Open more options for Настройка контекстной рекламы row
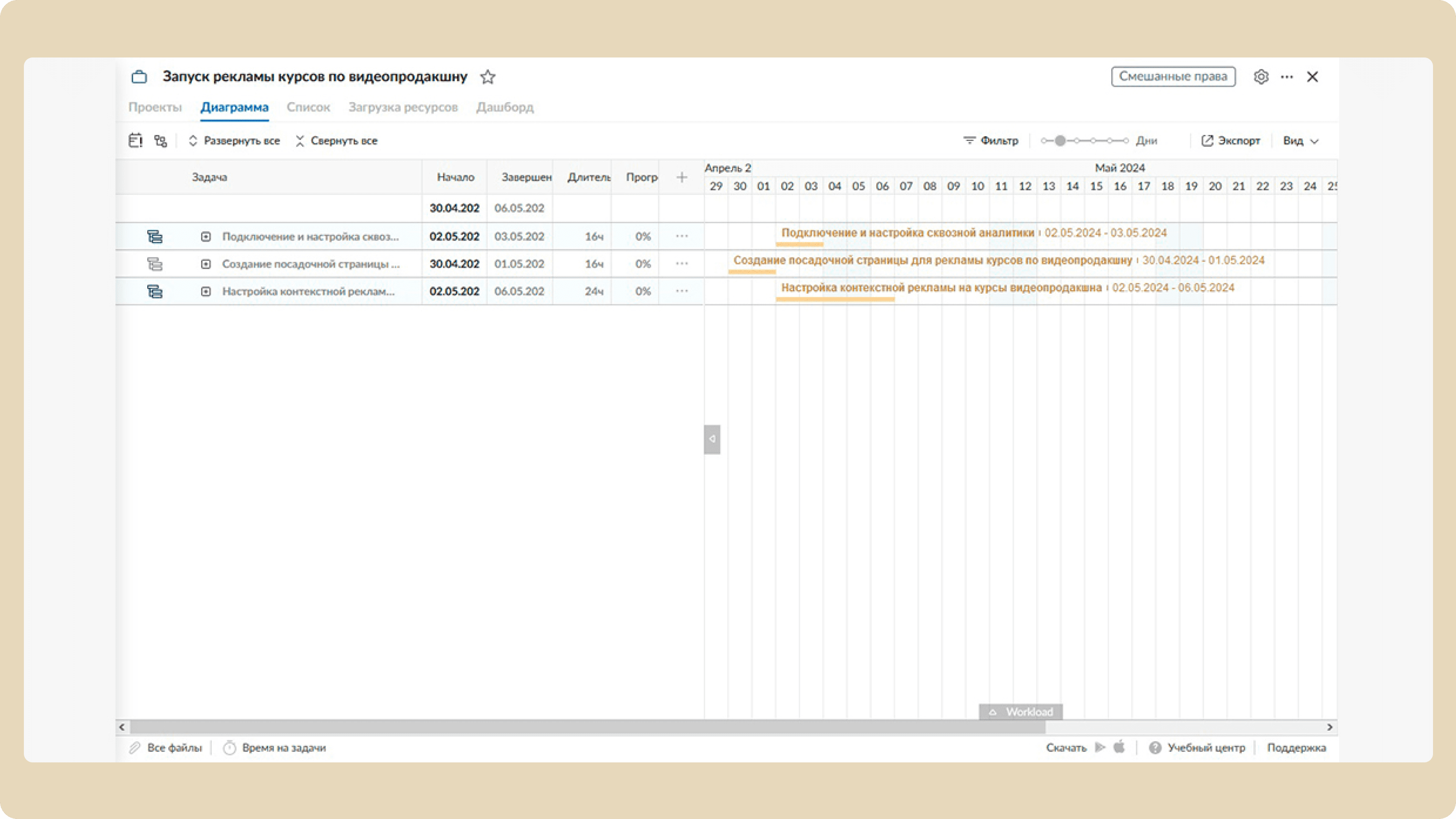 pos(682,291)
